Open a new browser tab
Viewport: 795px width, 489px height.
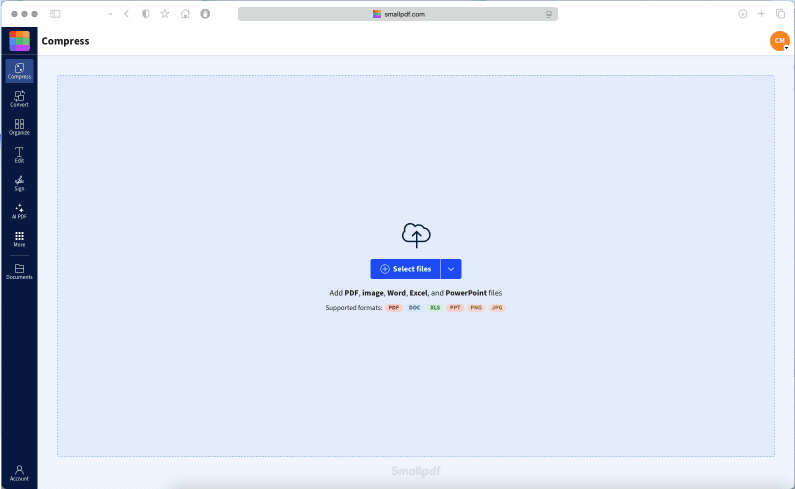(x=761, y=14)
